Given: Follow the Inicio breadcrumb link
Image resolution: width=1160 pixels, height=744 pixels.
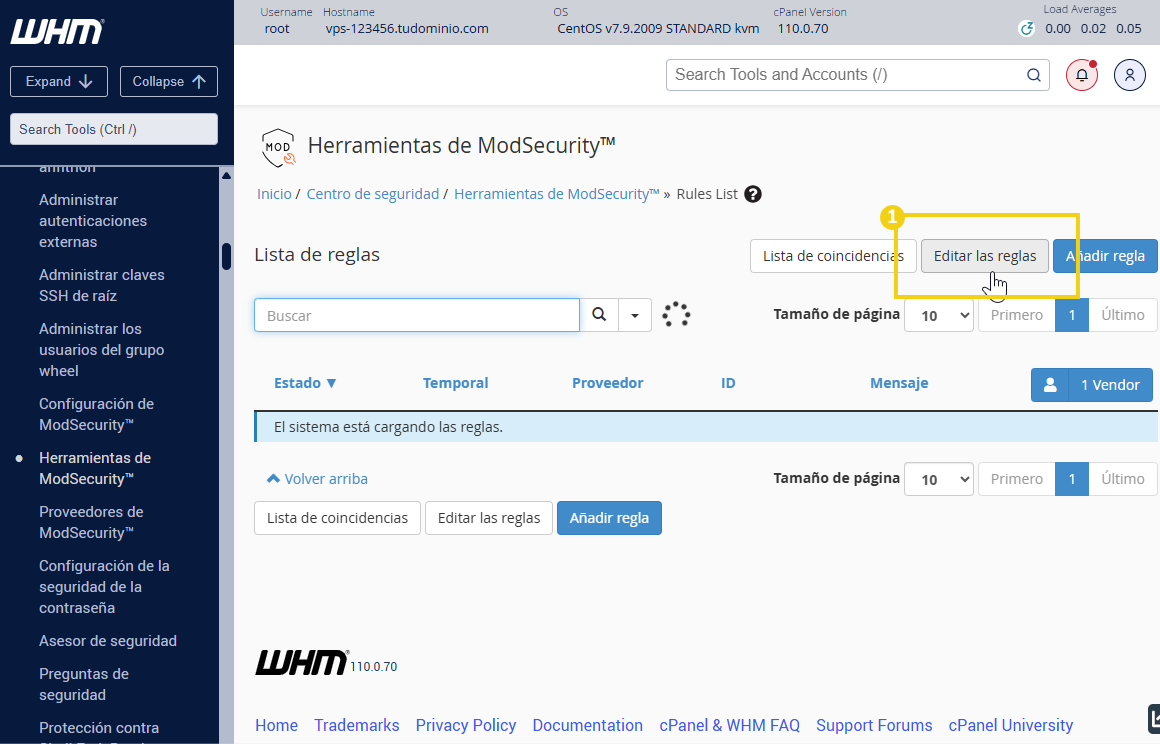Looking at the screenshot, I should point(274,194).
